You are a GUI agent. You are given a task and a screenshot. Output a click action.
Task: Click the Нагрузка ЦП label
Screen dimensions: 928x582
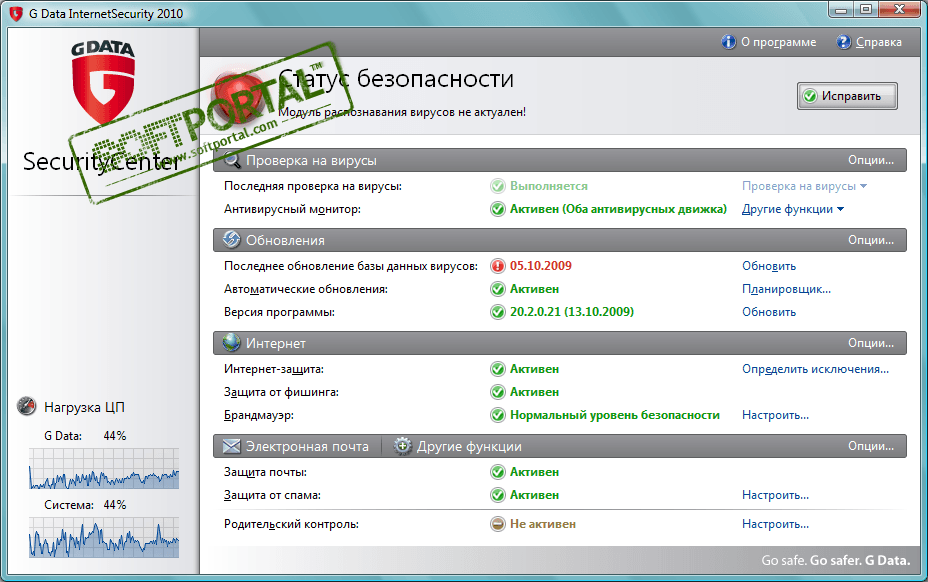[84, 407]
